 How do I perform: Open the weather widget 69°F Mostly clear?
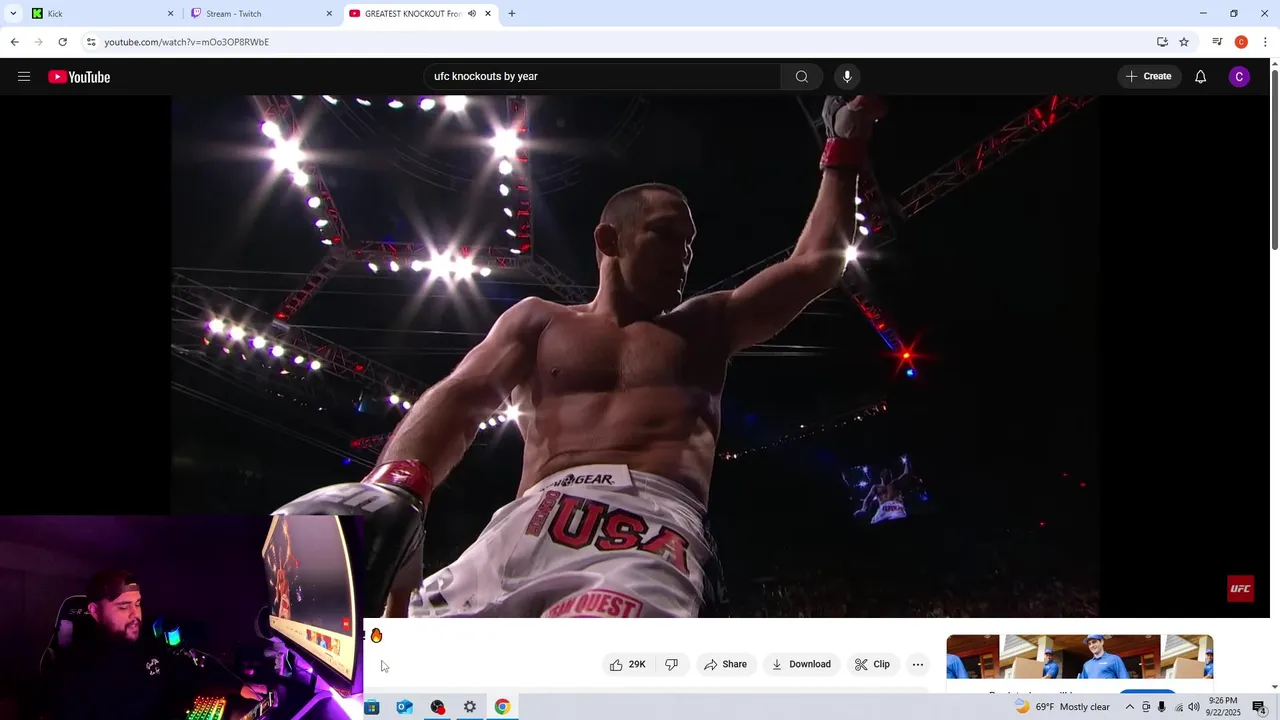pyautogui.click(x=1062, y=707)
